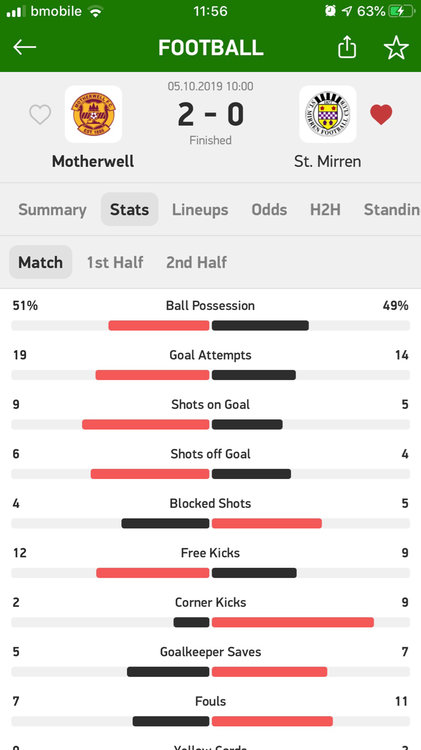The width and height of the screenshot is (421, 750).
Task: Tap the back arrow icon
Action: [x=24, y=47]
